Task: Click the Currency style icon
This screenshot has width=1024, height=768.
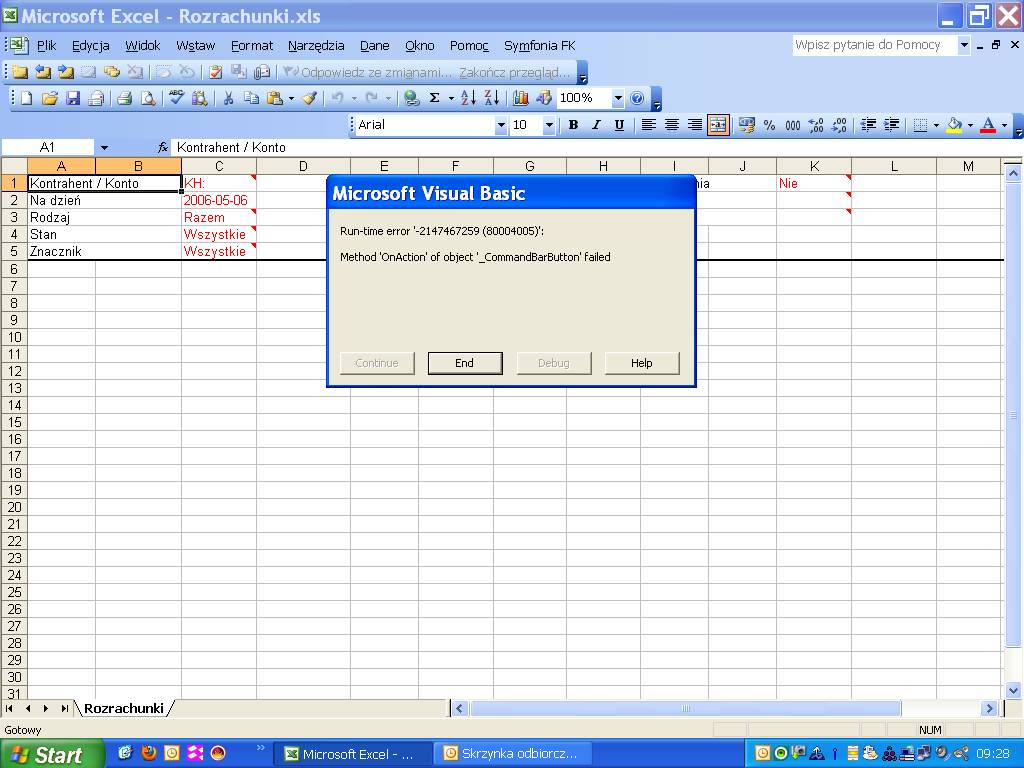Action: pos(746,125)
